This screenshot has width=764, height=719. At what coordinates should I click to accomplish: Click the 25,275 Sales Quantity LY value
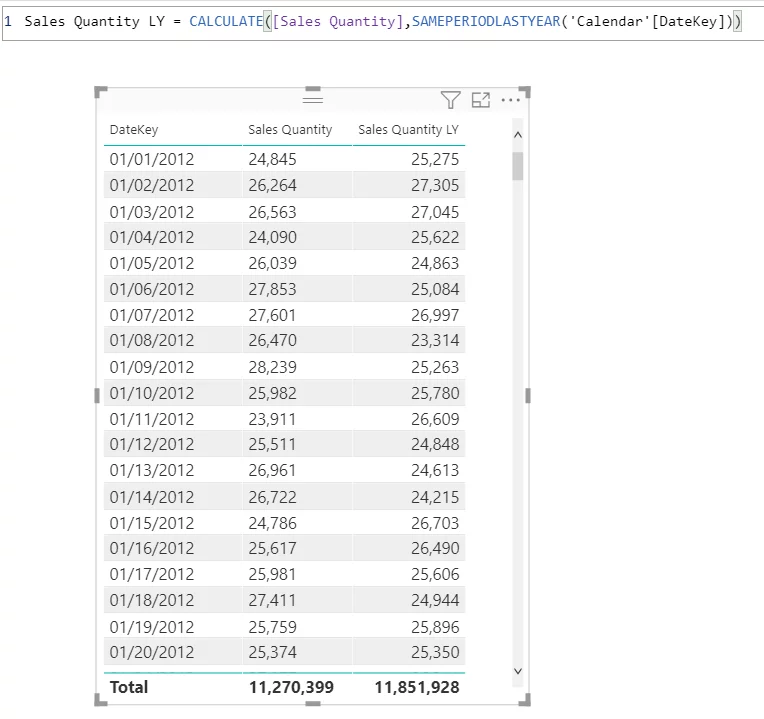click(435, 159)
